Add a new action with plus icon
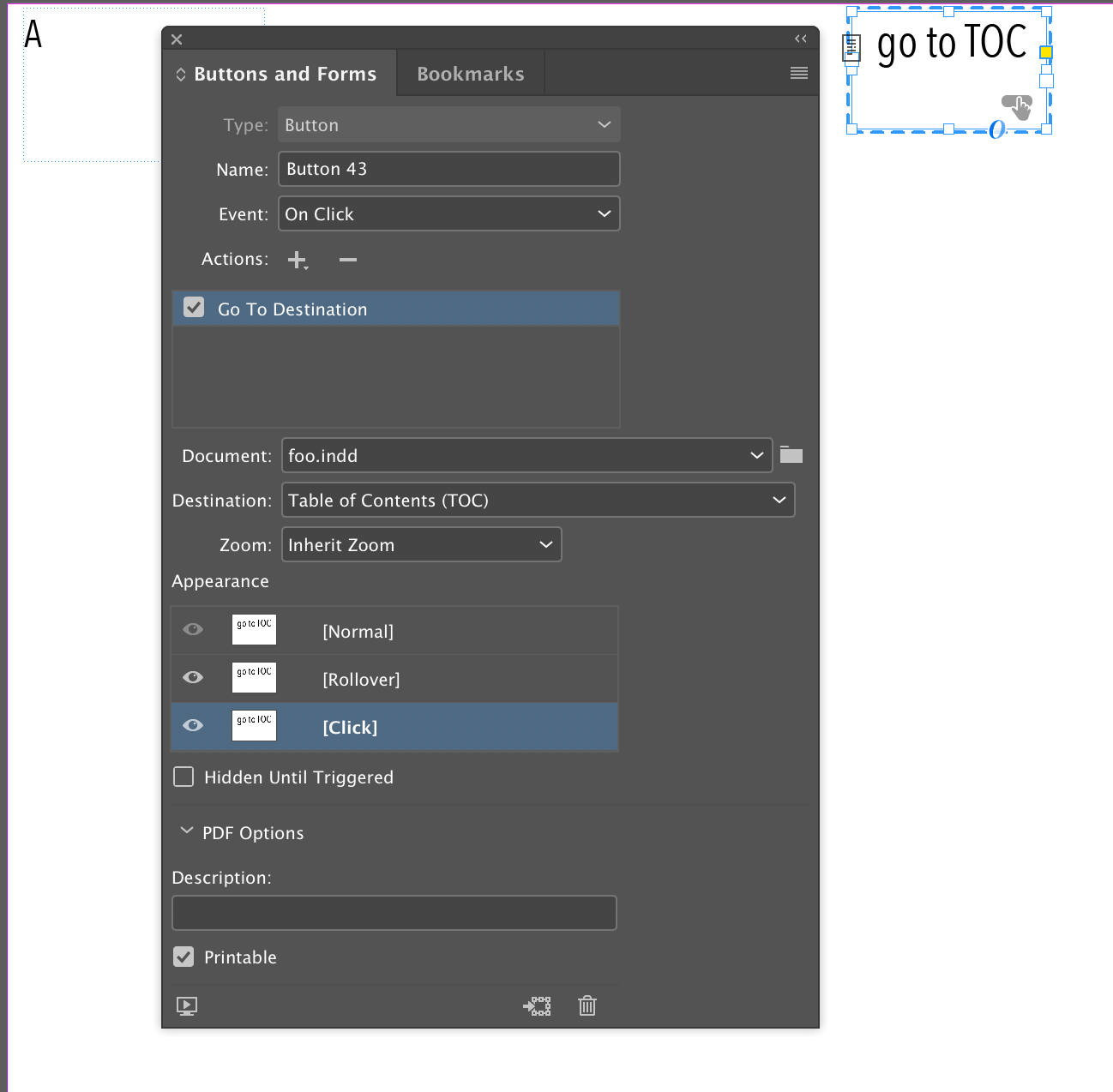The height and width of the screenshot is (1092, 1113). click(298, 260)
